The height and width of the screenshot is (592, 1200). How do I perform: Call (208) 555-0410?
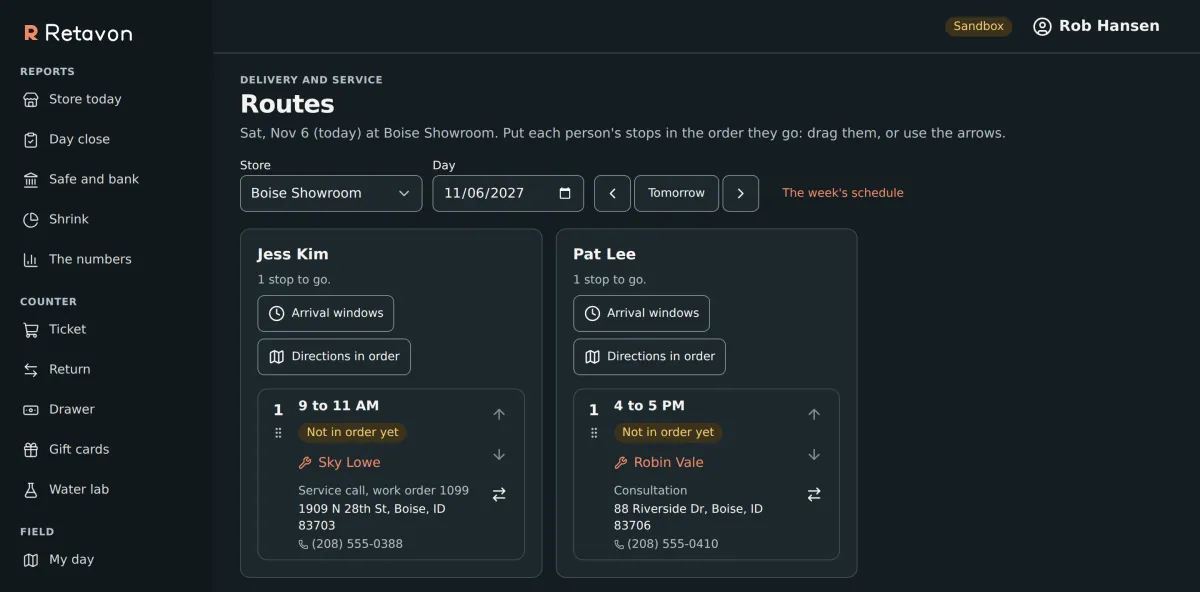pyautogui.click(x=666, y=544)
